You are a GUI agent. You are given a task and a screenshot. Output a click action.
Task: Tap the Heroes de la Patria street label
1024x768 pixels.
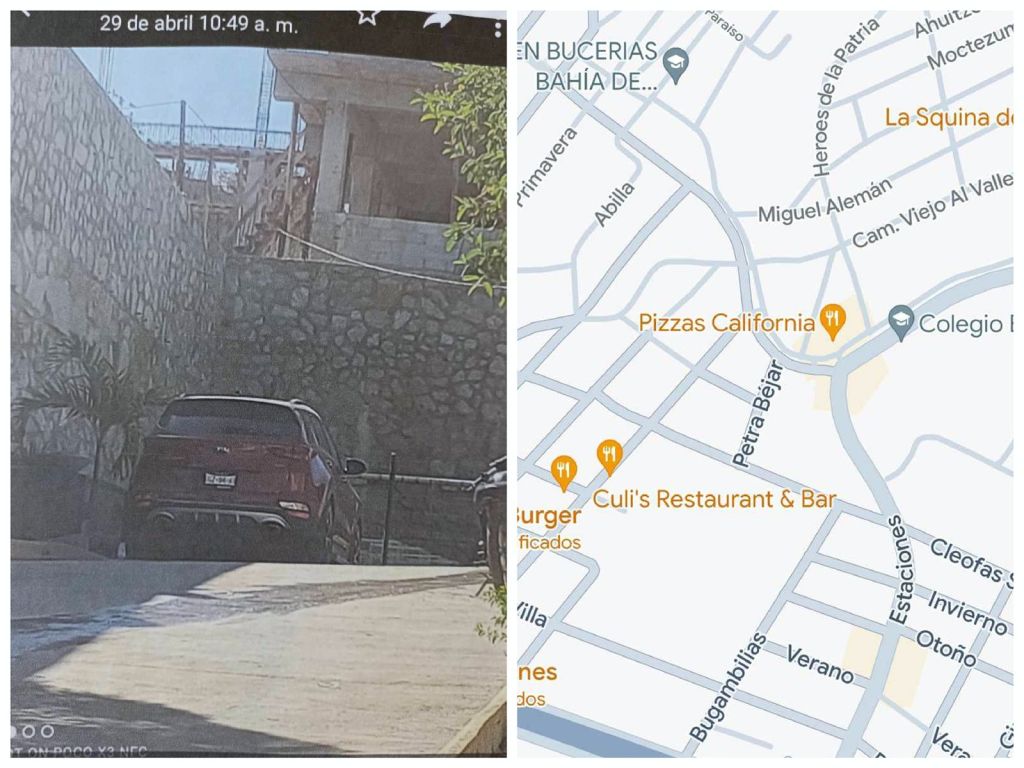[846, 97]
